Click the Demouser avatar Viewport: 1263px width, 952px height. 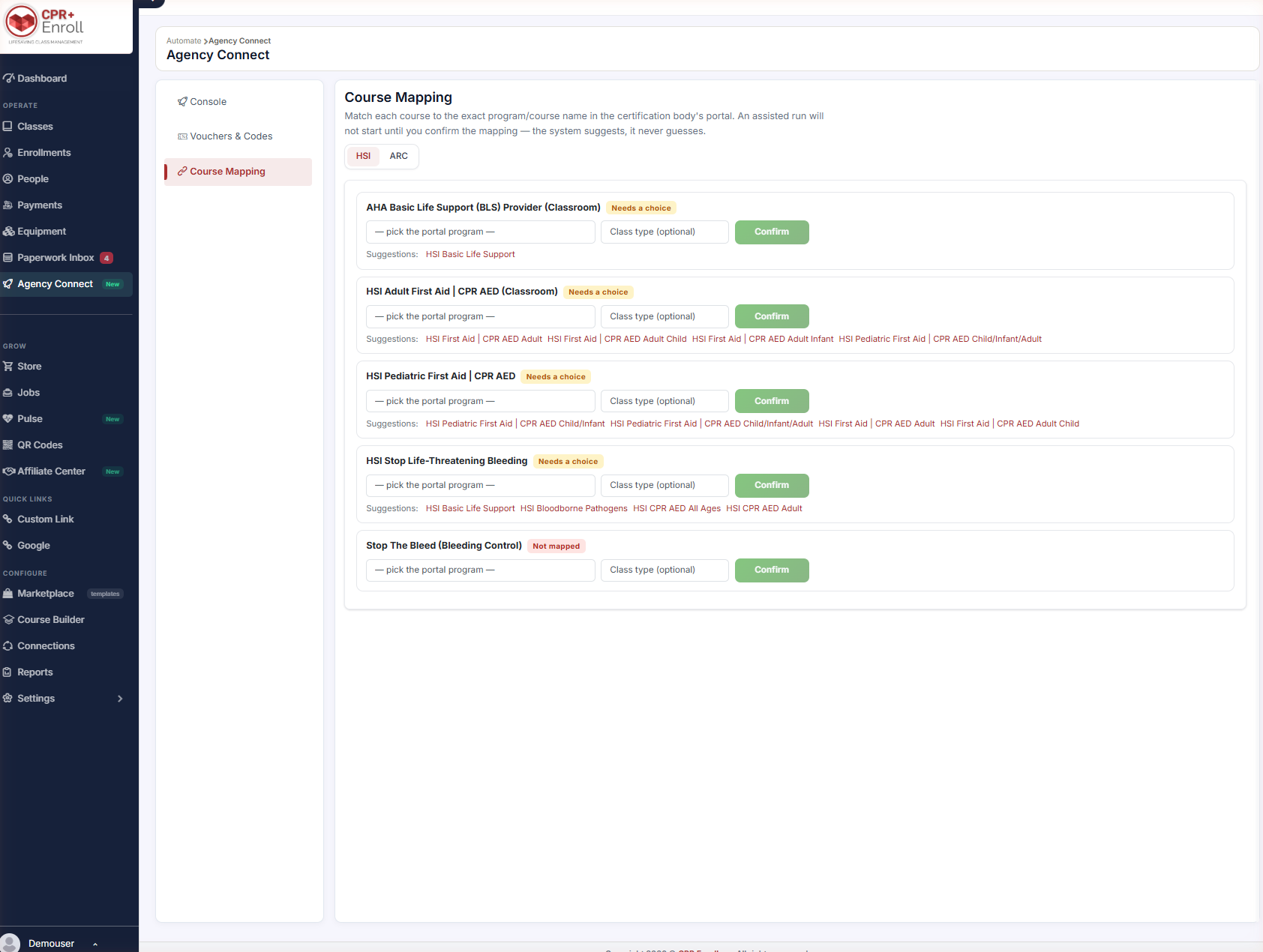[x=10, y=943]
